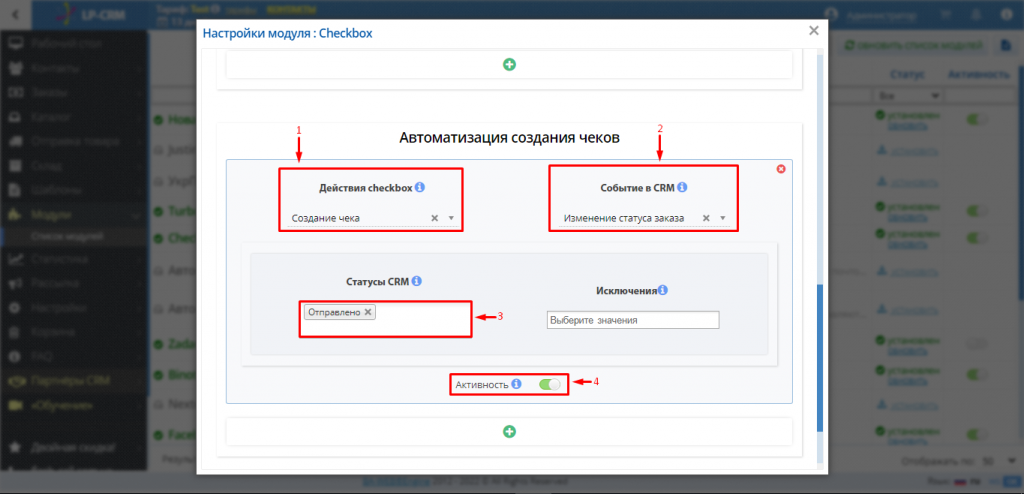Click the Корзина trash icon in sidebar

(x=16, y=332)
